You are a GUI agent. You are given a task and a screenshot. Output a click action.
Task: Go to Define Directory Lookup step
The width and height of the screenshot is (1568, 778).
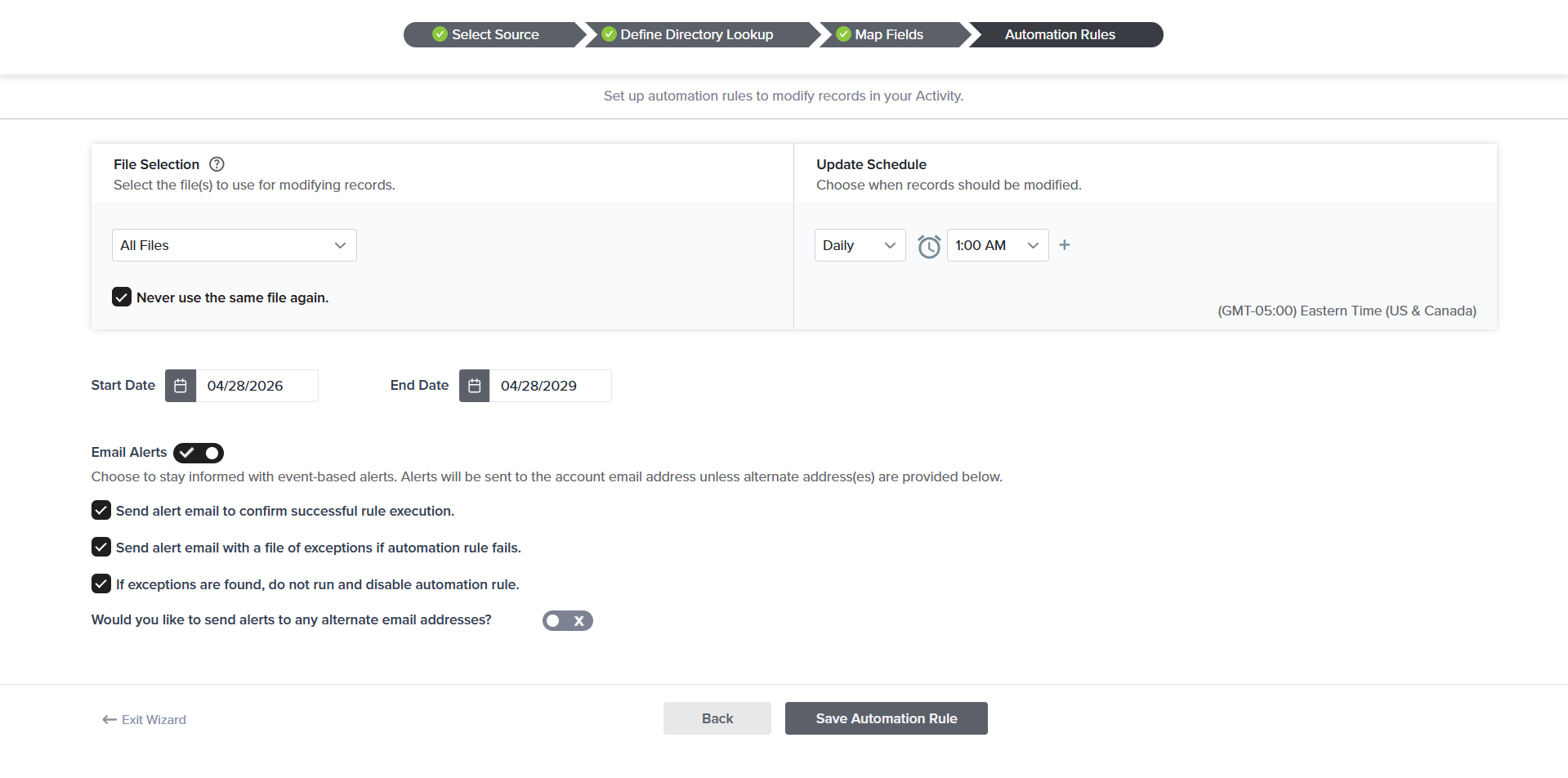[x=696, y=34]
